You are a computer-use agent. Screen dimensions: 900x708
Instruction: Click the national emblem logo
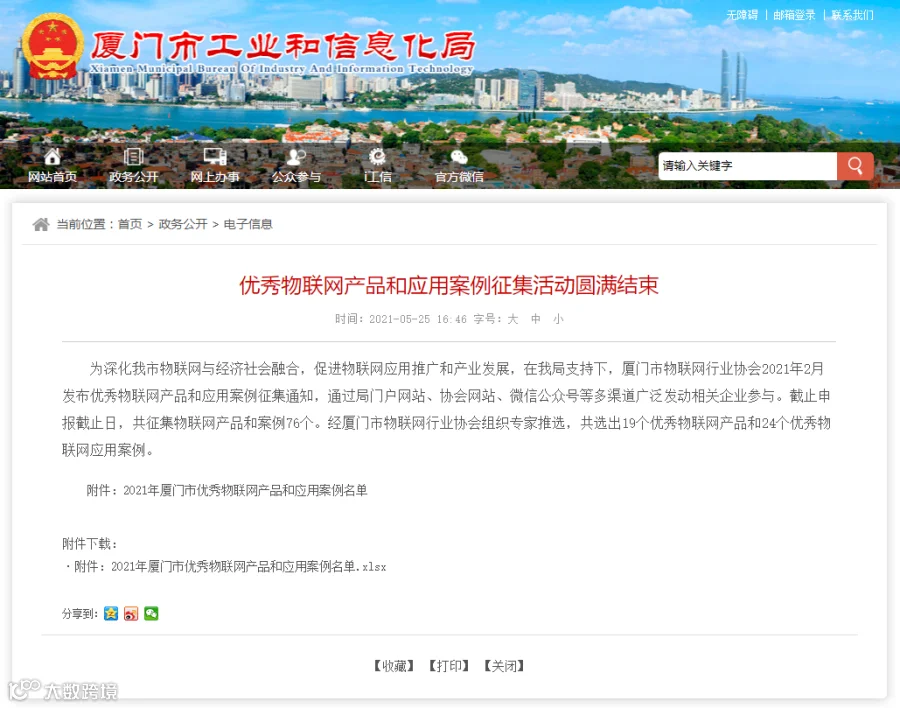point(52,47)
